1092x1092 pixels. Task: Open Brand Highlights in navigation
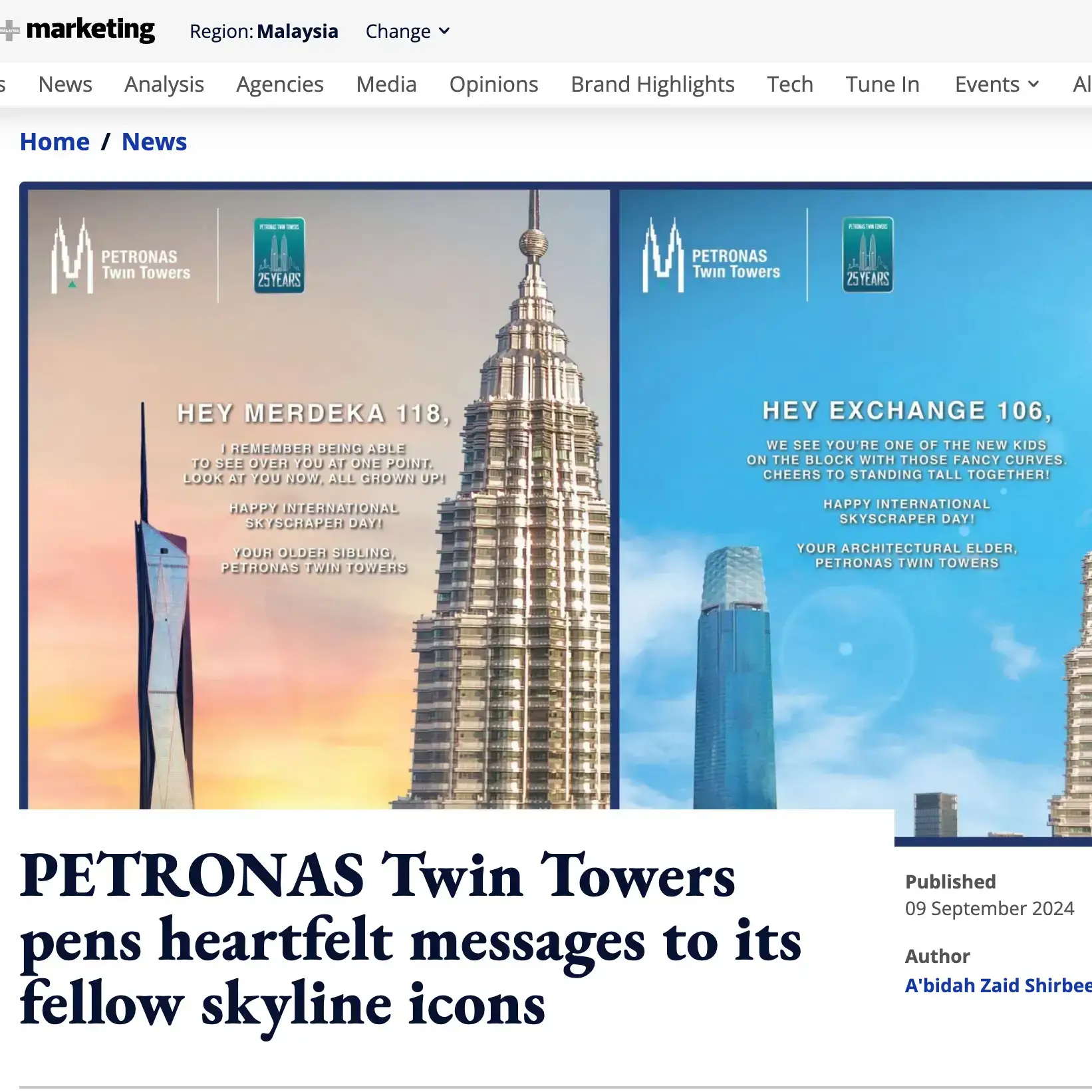(652, 84)
